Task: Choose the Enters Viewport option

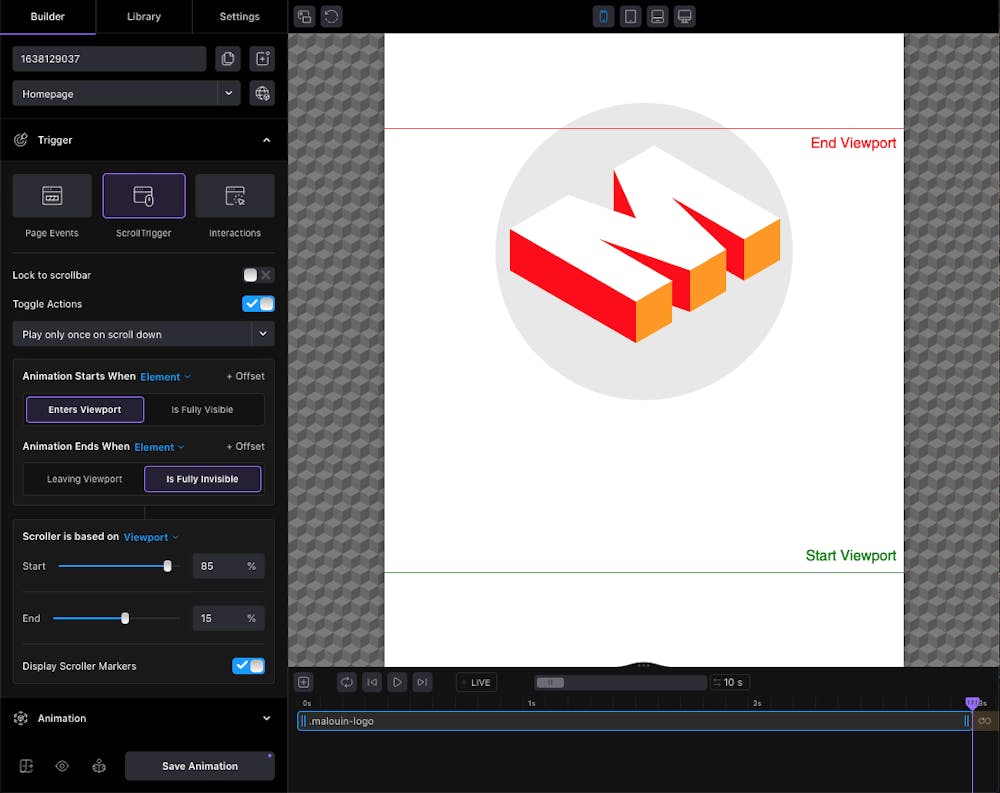Action: tap(85, 410)
